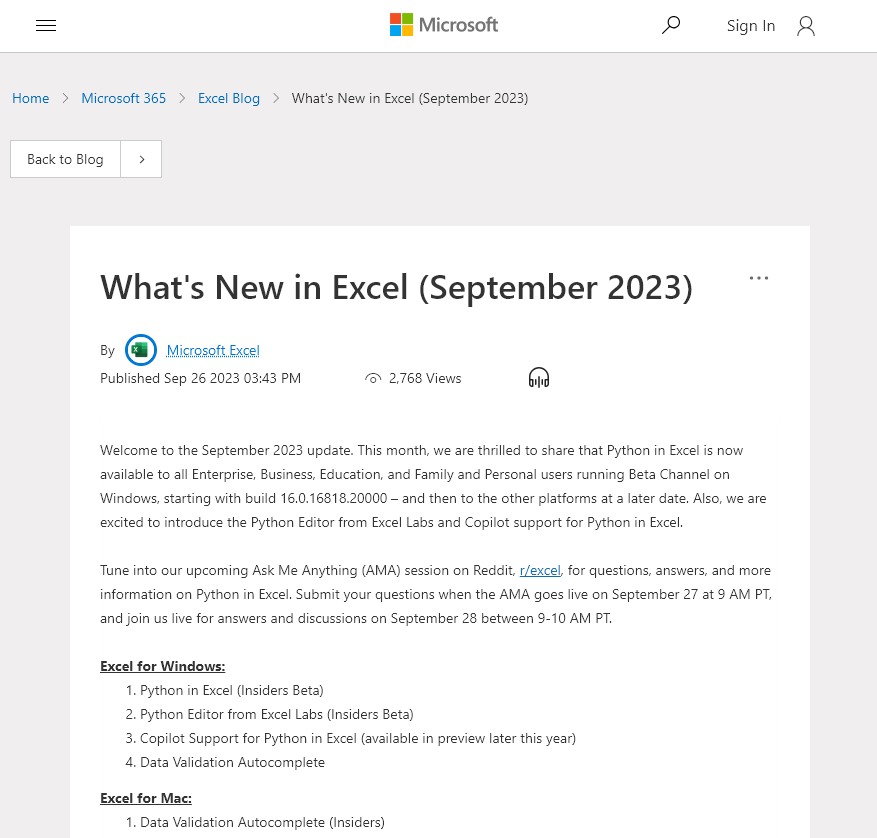
Task: Click the user account icon
Action: (806, 26)
